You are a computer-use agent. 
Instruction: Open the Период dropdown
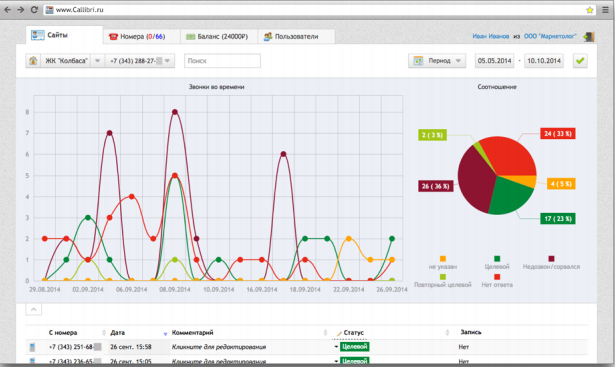437,61
